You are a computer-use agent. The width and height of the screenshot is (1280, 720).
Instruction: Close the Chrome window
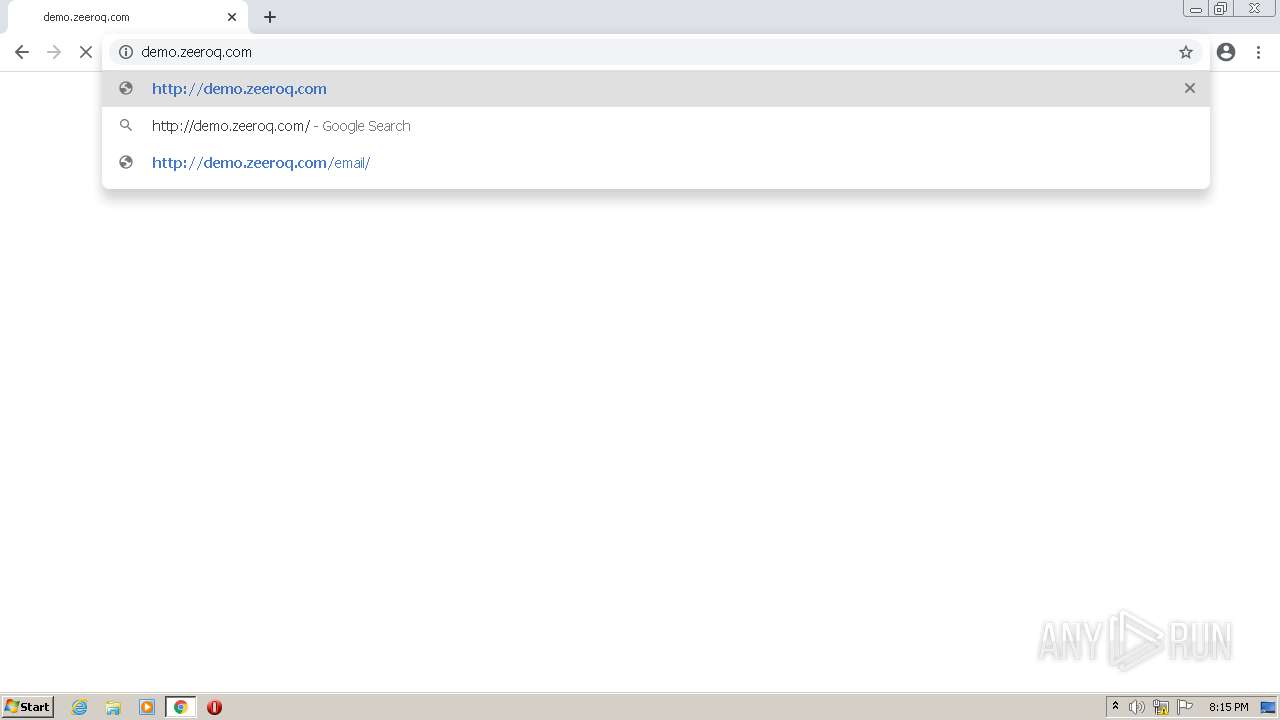pyautogui.click(x=1254, y=9)
